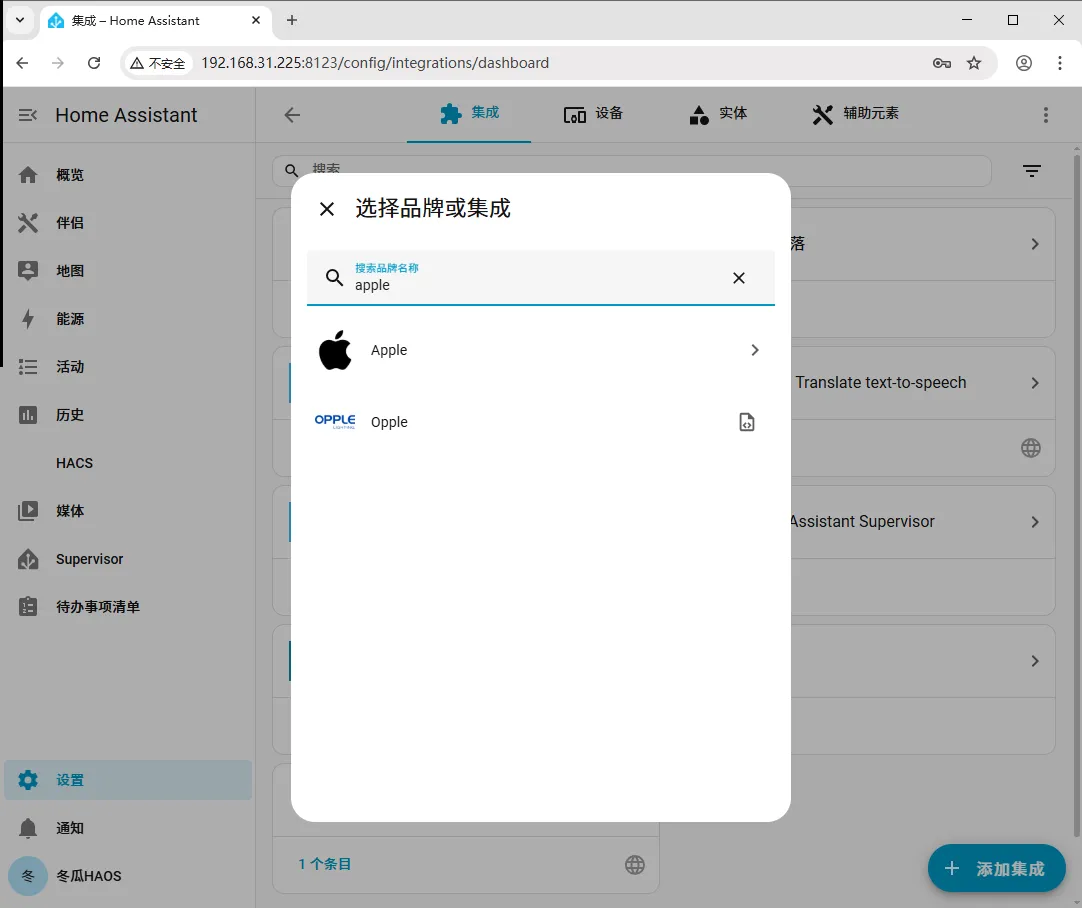Expand the card chevron ending with 落
1082x908 pixels.
(x=1034, y=244)
